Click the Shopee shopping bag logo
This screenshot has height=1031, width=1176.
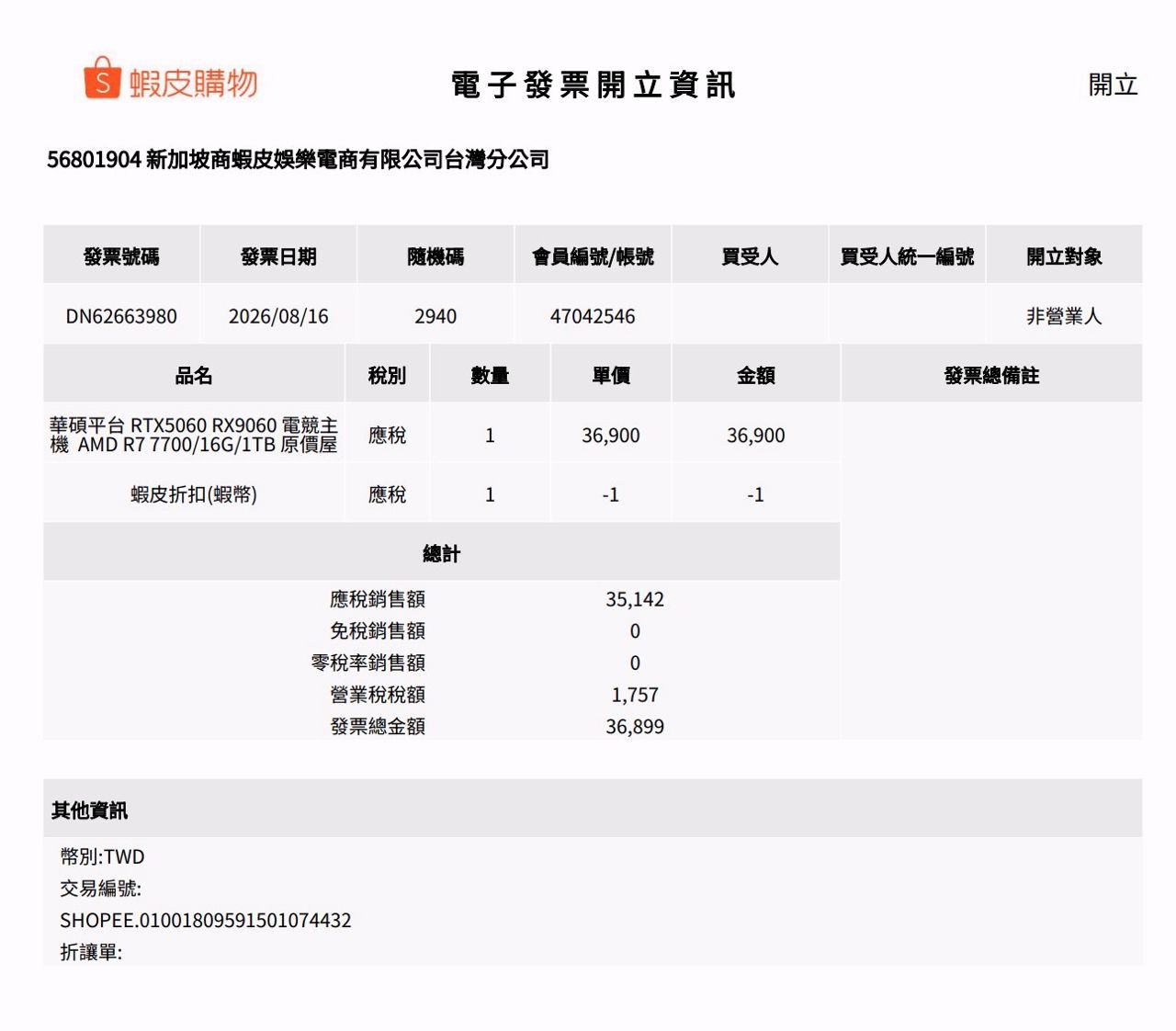click(102, 78)
